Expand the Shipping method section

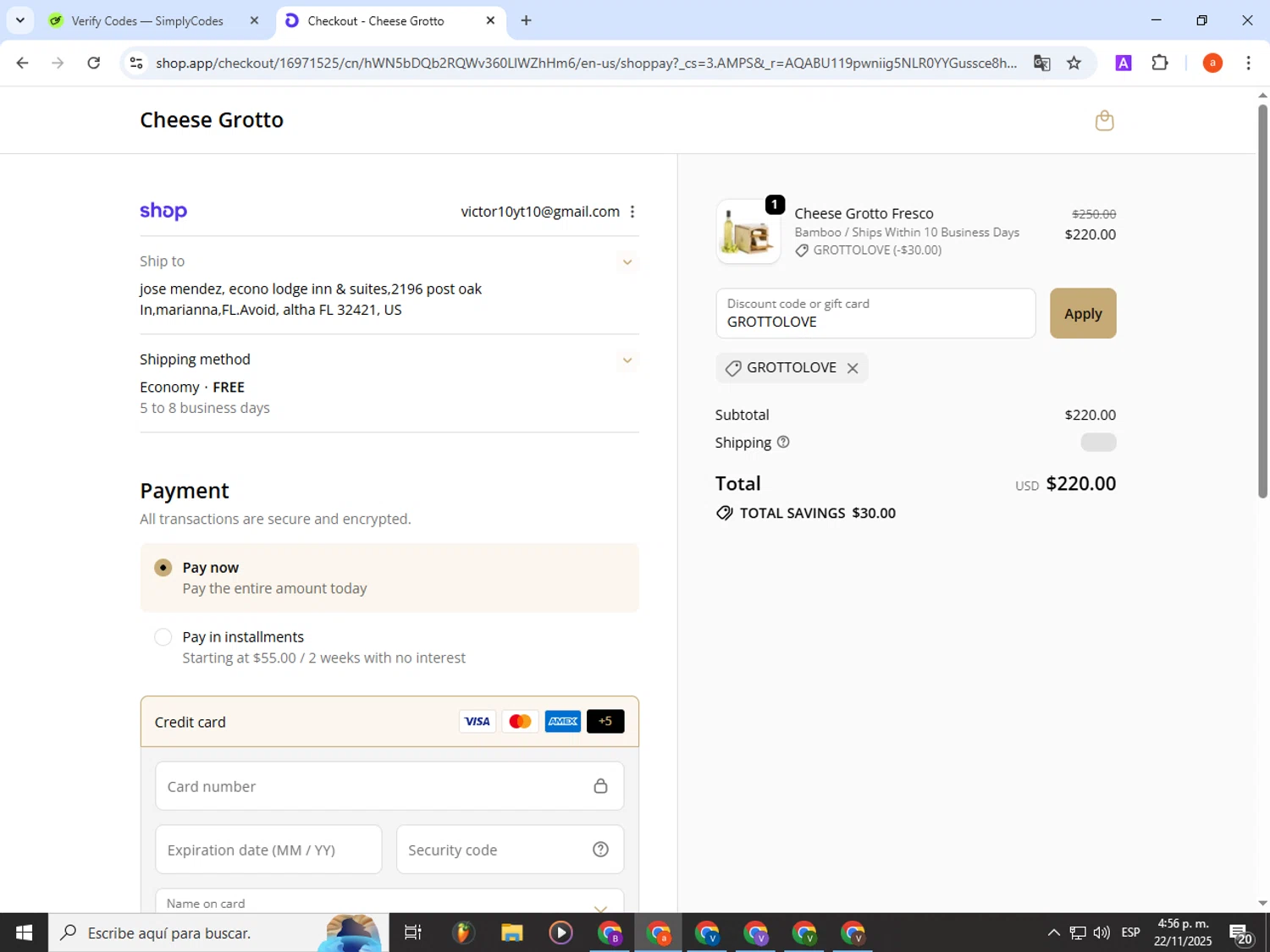pos(627,360)
